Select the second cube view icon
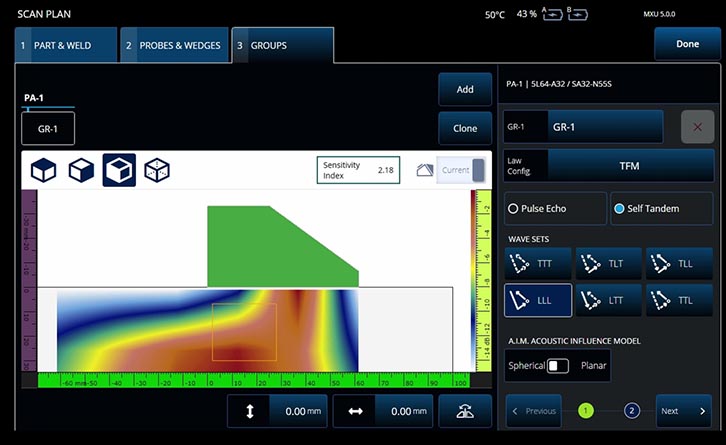The width and height of the screenshot is (726, 445). coord(81,170)
